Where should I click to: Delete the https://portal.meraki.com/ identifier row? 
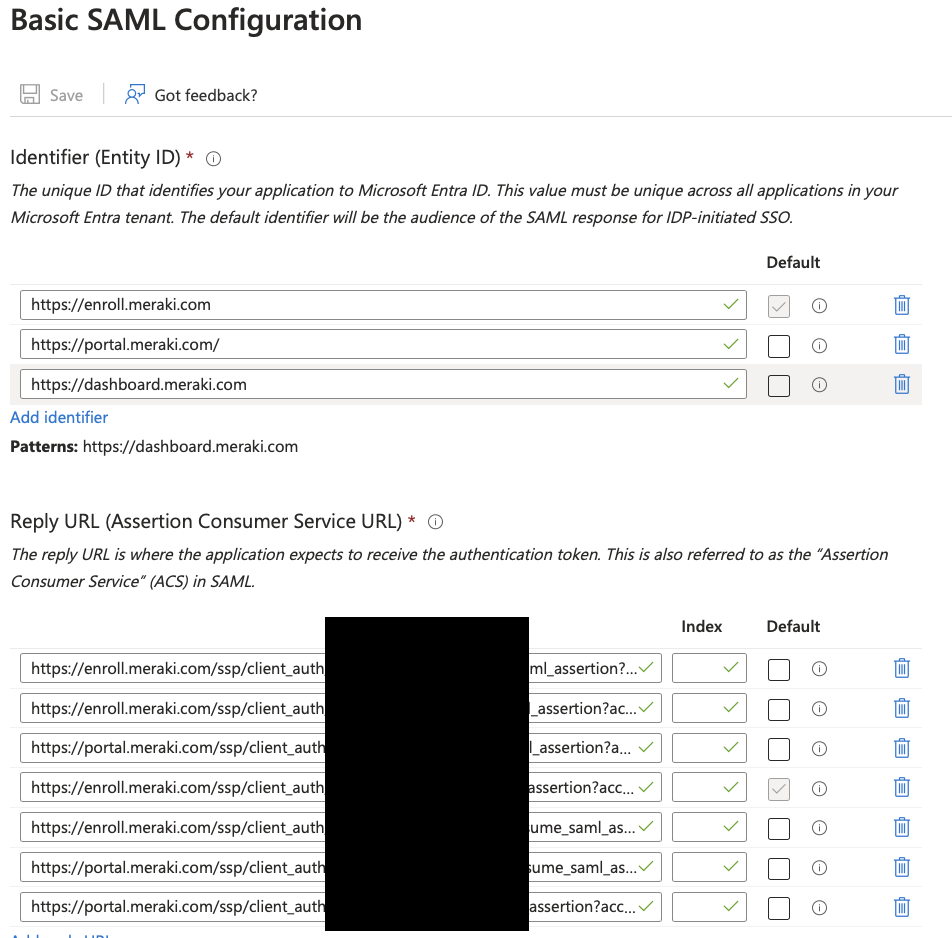pos(902,345)
